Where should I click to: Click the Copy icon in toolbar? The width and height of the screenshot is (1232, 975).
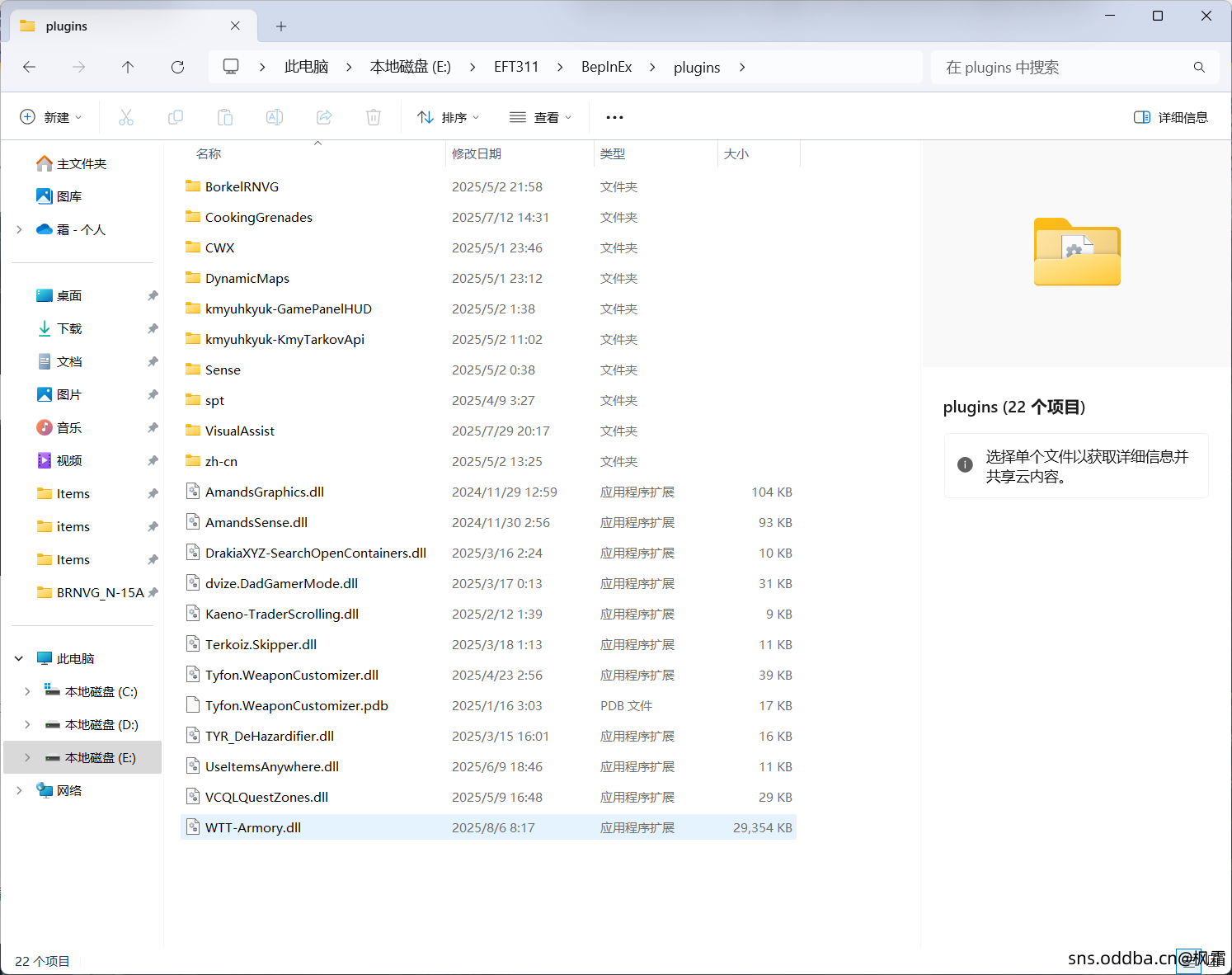pyautogui.click(x=176, y=117)
